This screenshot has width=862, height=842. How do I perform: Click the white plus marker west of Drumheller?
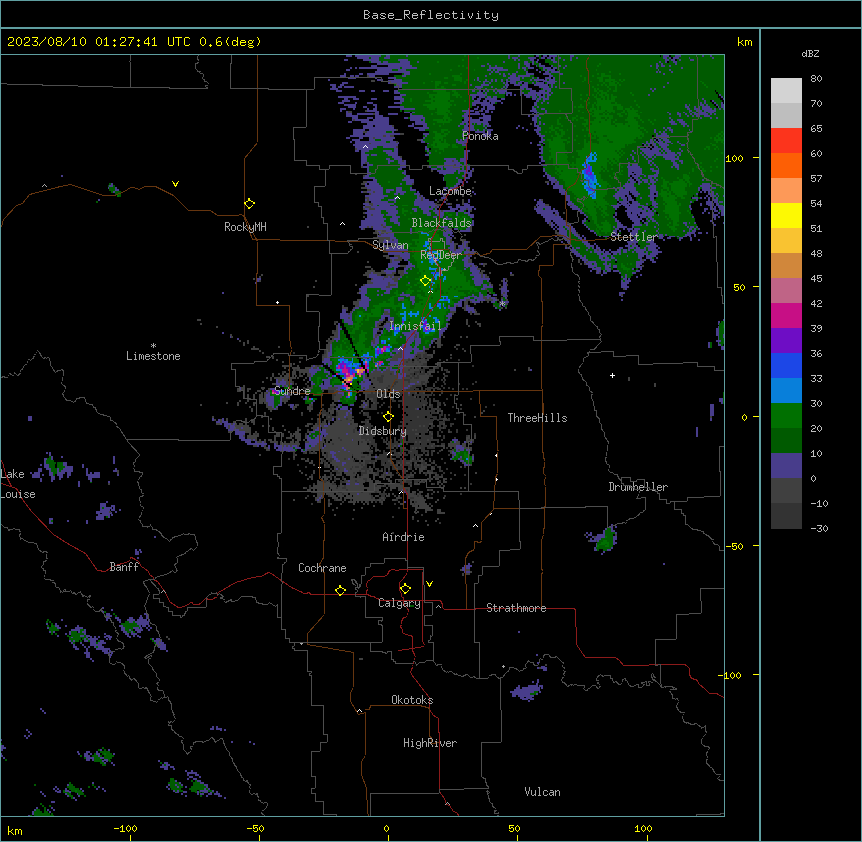pos(612,375)
